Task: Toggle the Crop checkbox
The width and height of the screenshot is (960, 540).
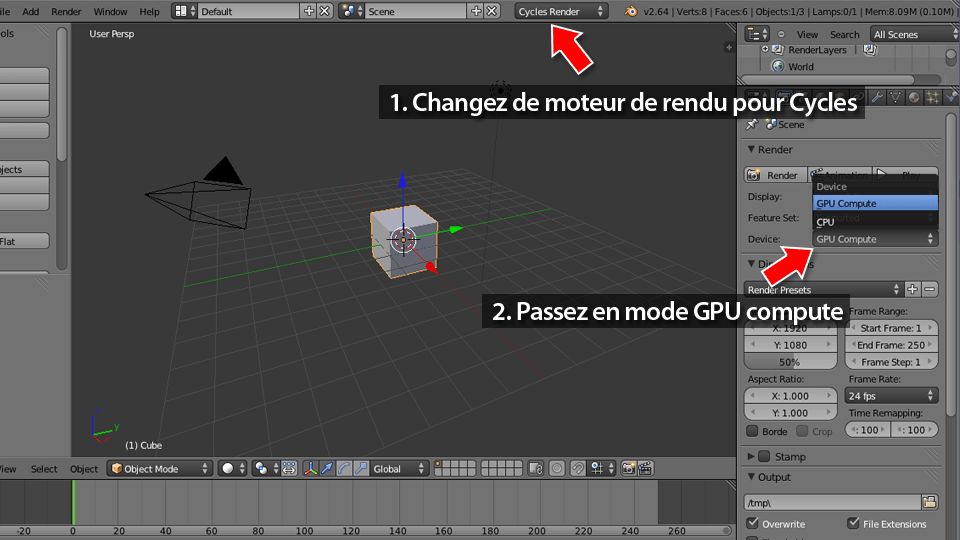Action: click(x=802, y=431)
